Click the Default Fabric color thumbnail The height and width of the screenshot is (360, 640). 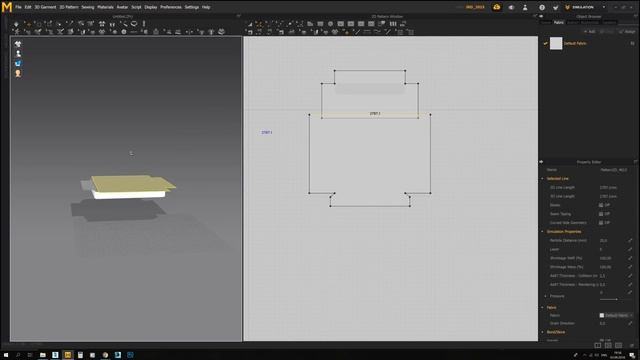(556, 43)
